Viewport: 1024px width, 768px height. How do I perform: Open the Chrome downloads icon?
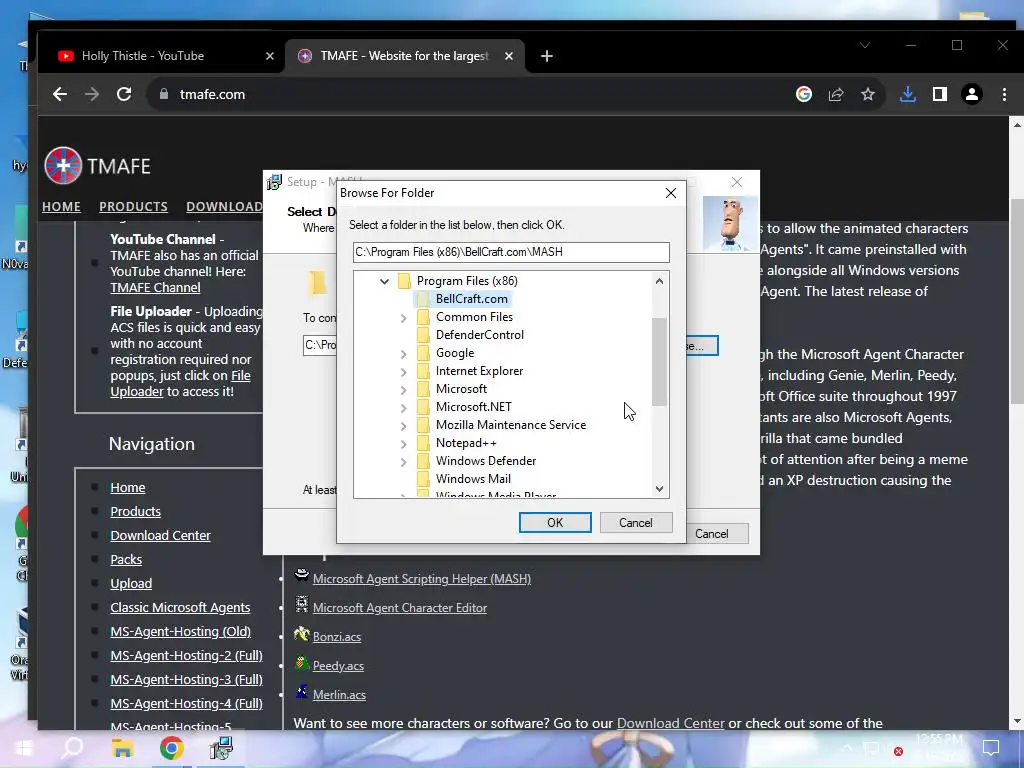click(x=908, y=94)
